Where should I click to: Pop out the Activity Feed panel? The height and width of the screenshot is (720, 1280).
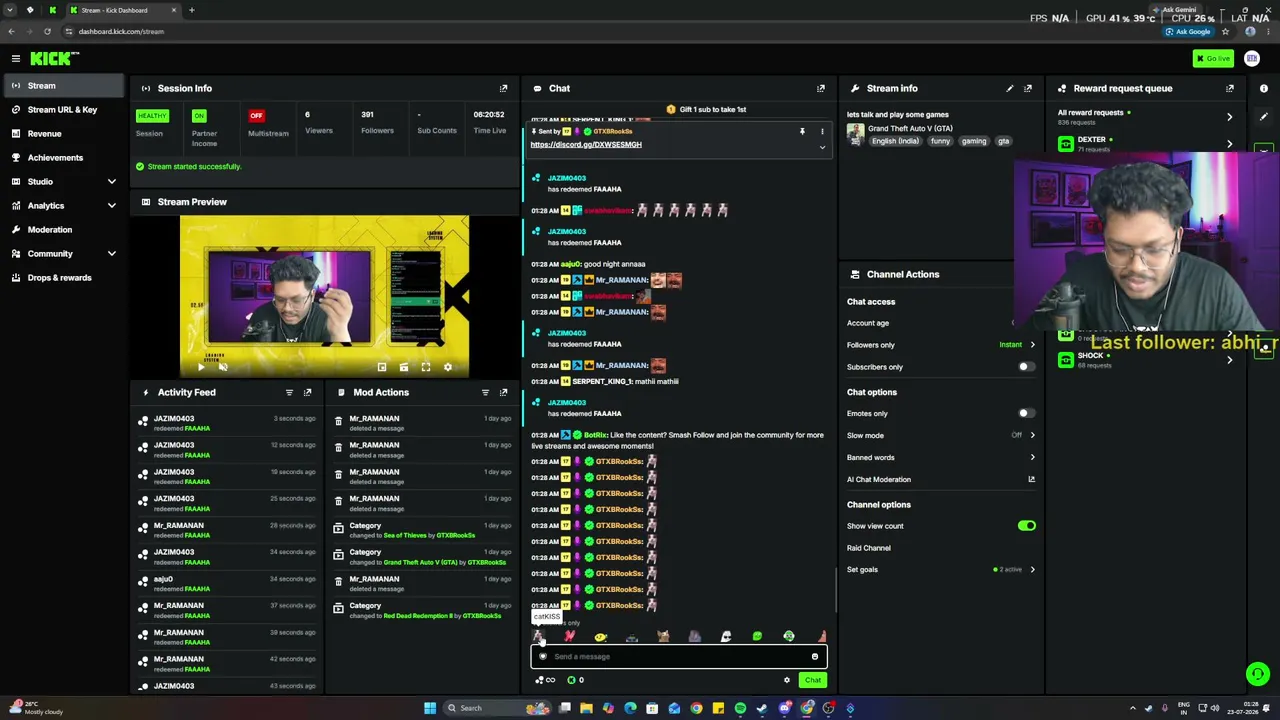coord(307,392)
